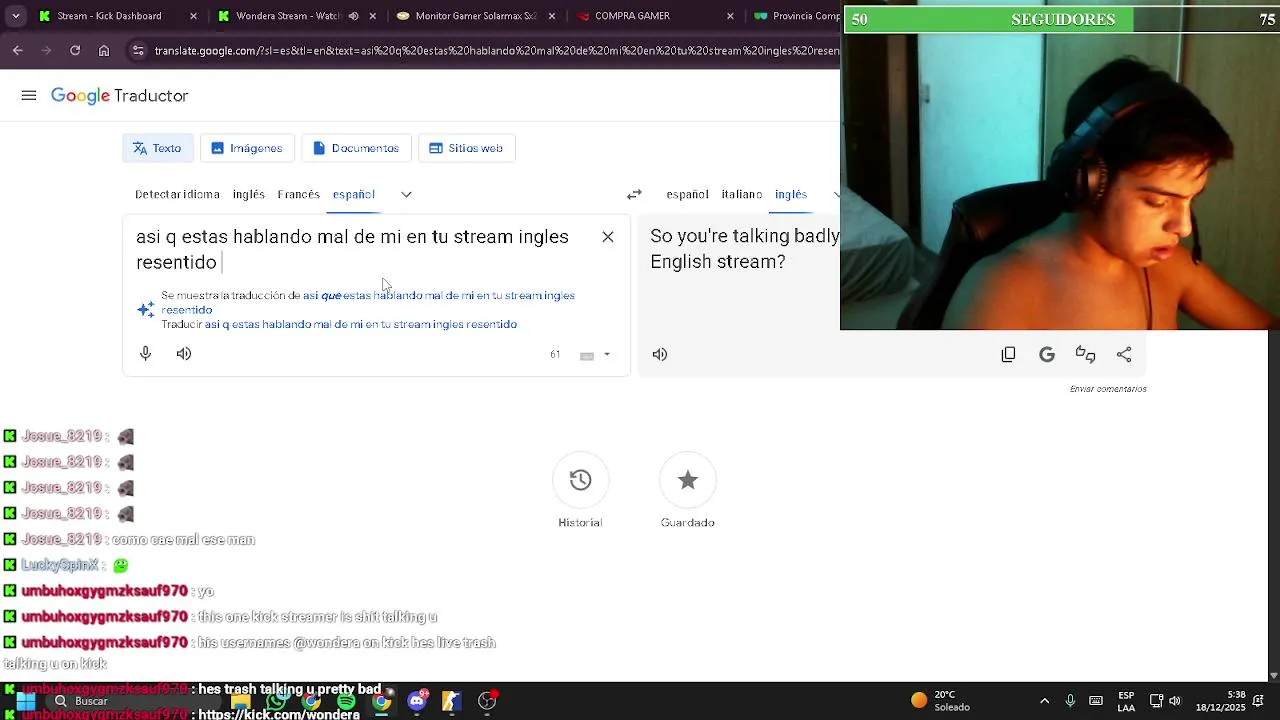Open the Windows Start menu

coord(26,701)
